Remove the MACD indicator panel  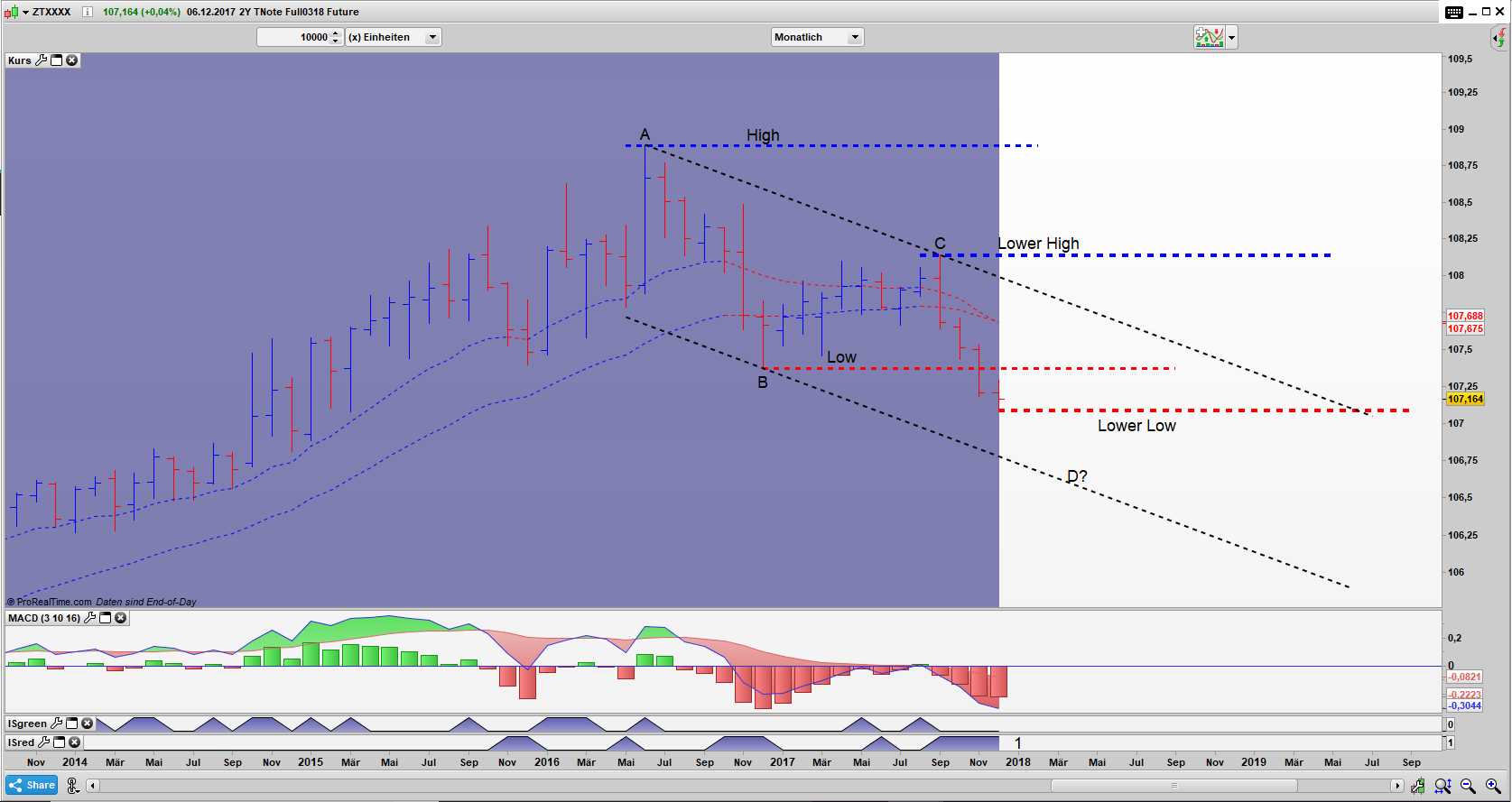(121, 618)
